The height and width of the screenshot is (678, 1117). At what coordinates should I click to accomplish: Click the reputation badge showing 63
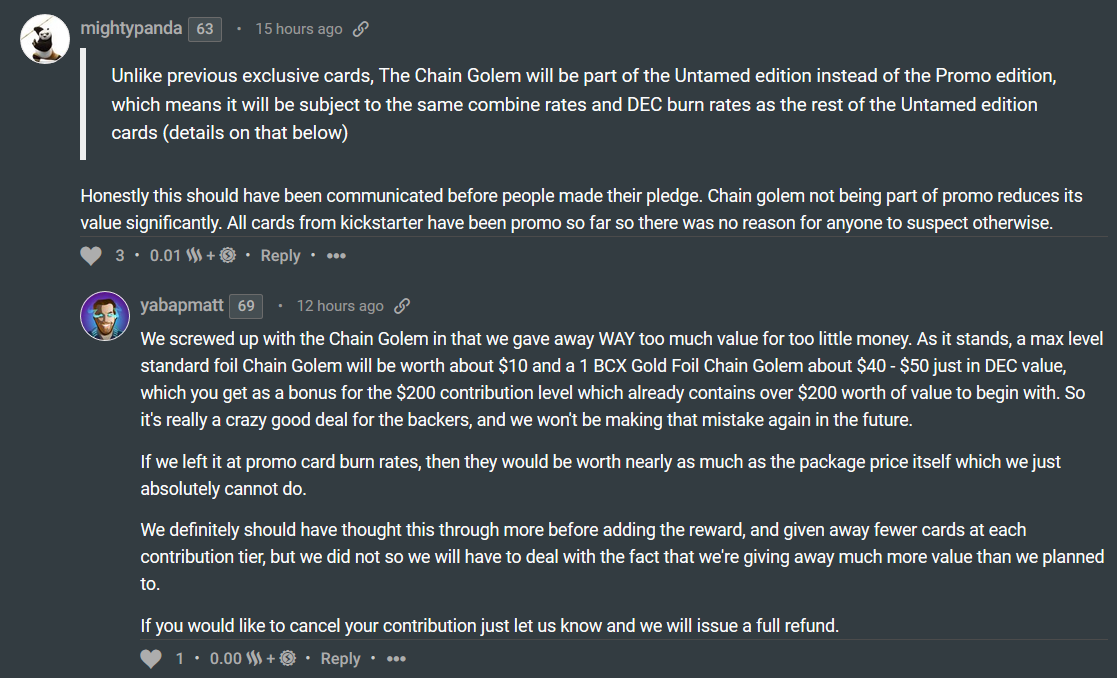click(x=205, y=29)
